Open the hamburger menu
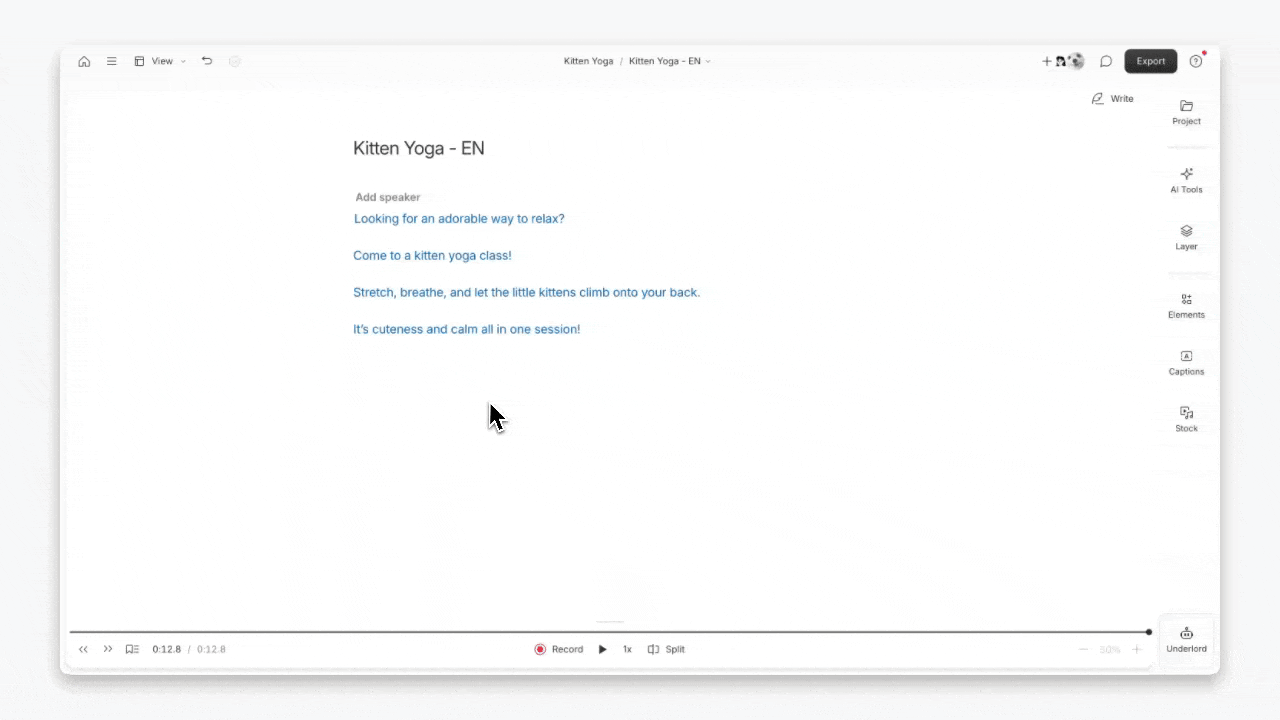This screenshot has height=720, width=1280. pyautogui.click(x=112, y=61)
